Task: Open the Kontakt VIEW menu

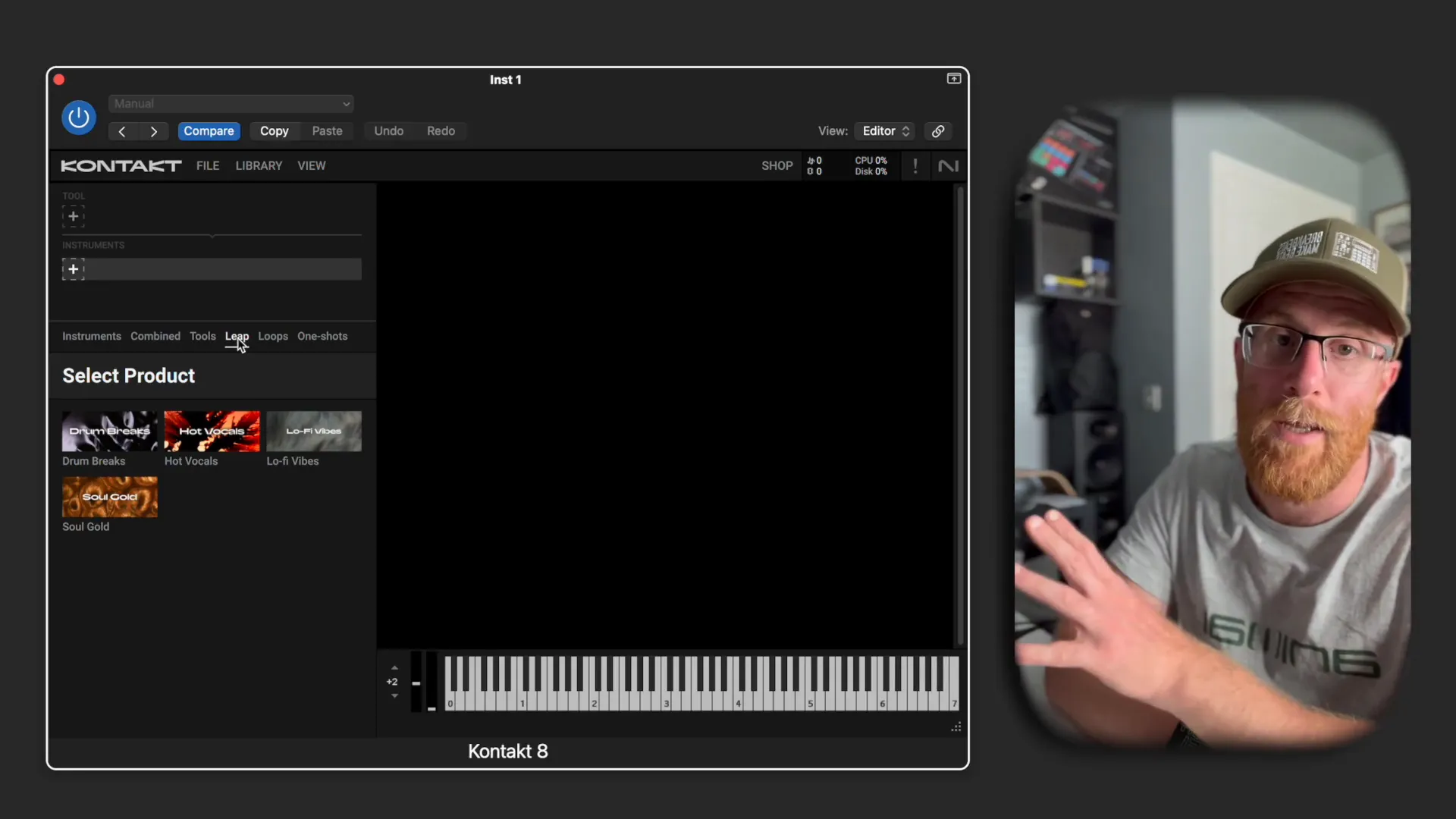Action: 311,166
